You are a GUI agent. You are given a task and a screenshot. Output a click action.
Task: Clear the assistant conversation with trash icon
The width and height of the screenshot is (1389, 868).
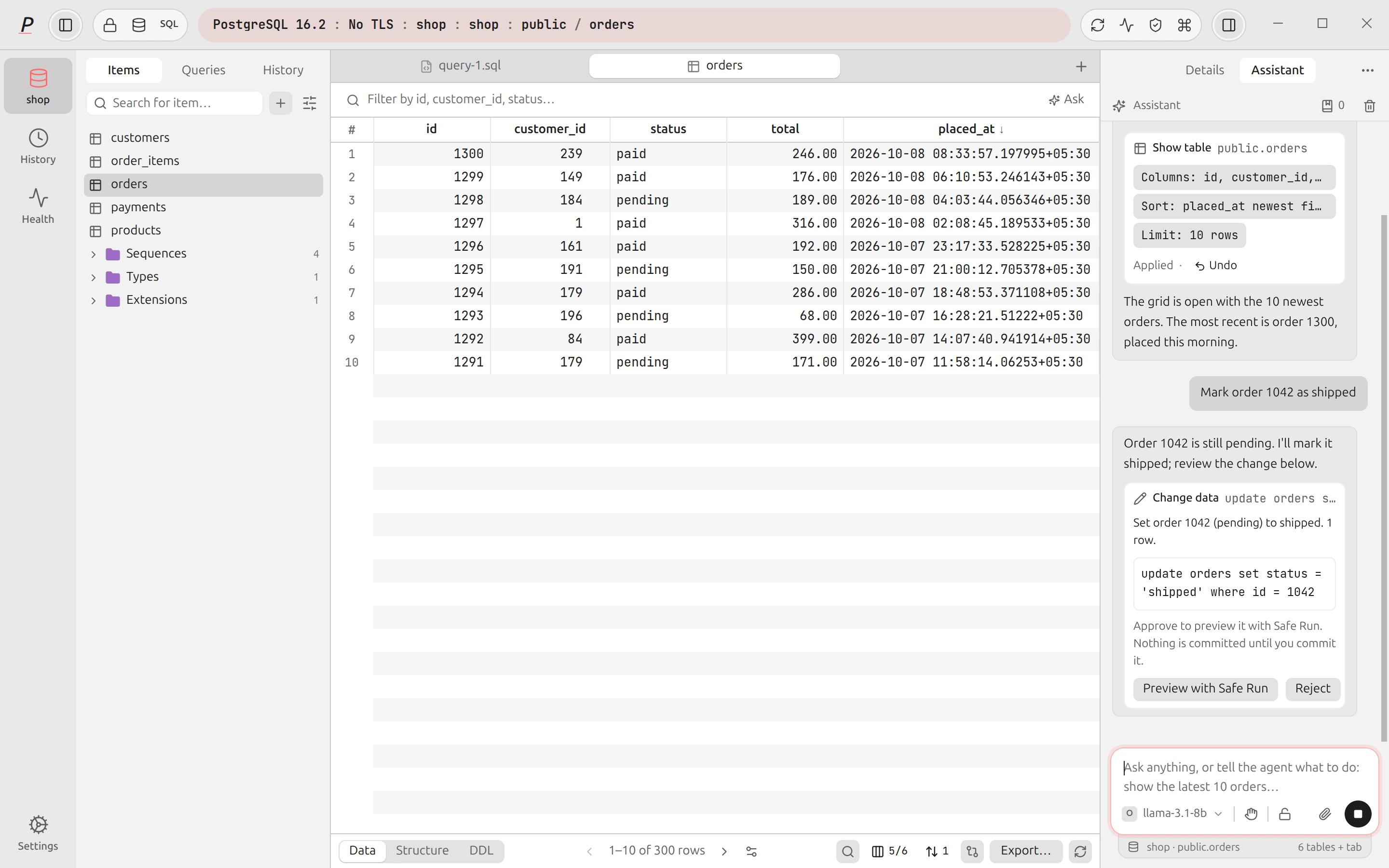point(1370,106)
